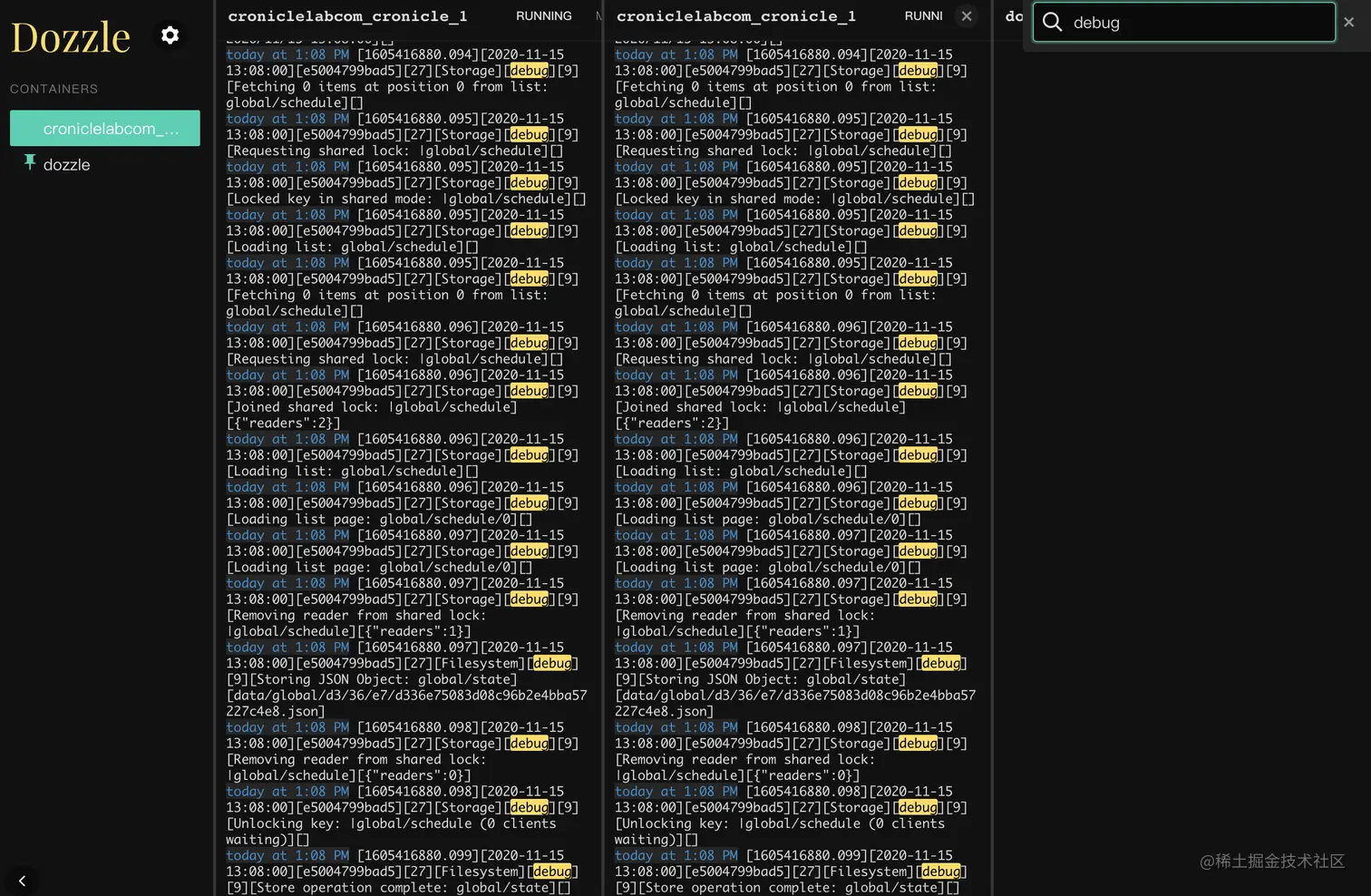Click the RUNNING status in the left pane
The height and width of the screenshot is (896, 1371).
click(544, 16)
